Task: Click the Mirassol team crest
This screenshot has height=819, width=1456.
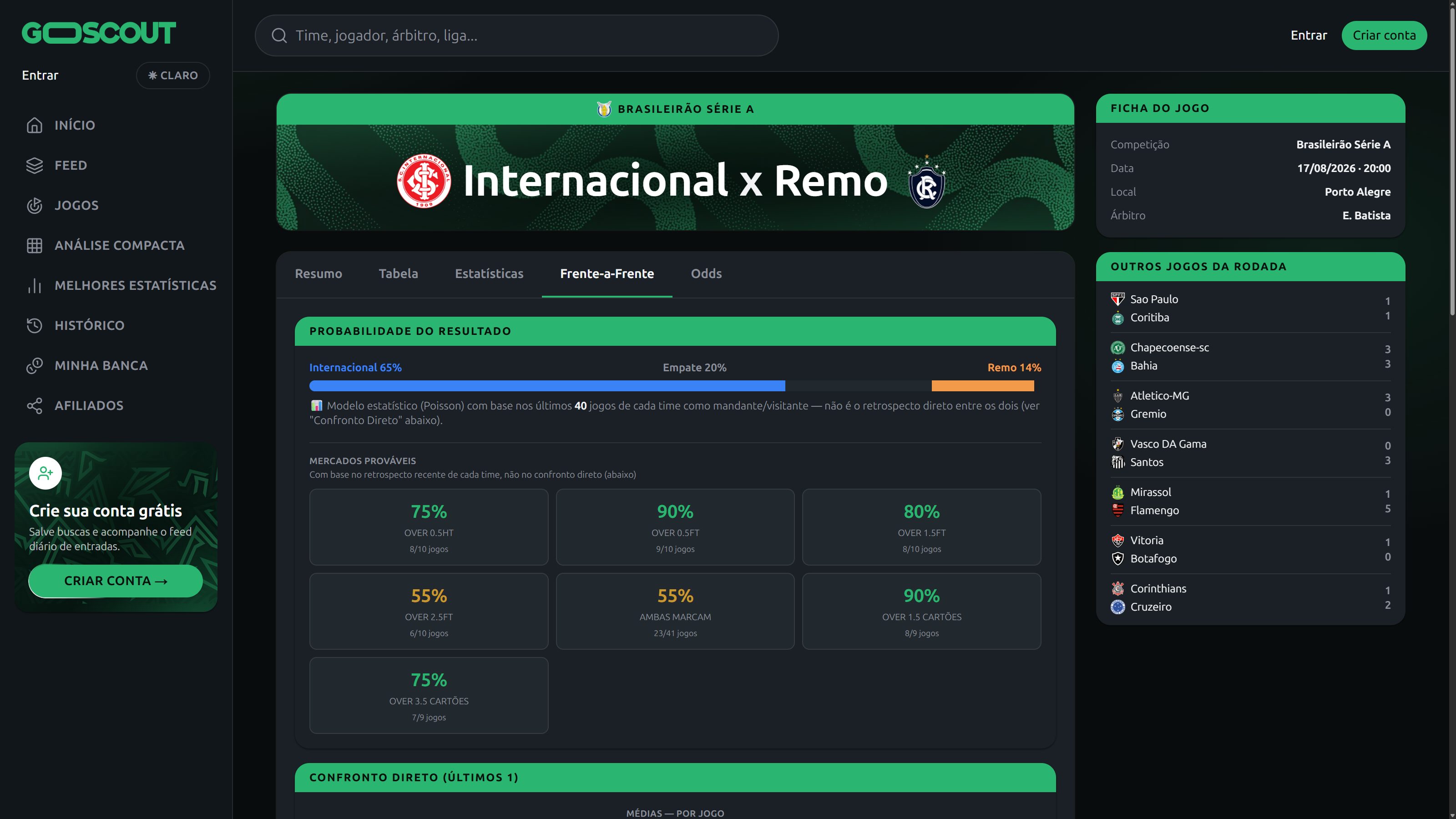Action: pyautogui.click(x=1117, y=492)
